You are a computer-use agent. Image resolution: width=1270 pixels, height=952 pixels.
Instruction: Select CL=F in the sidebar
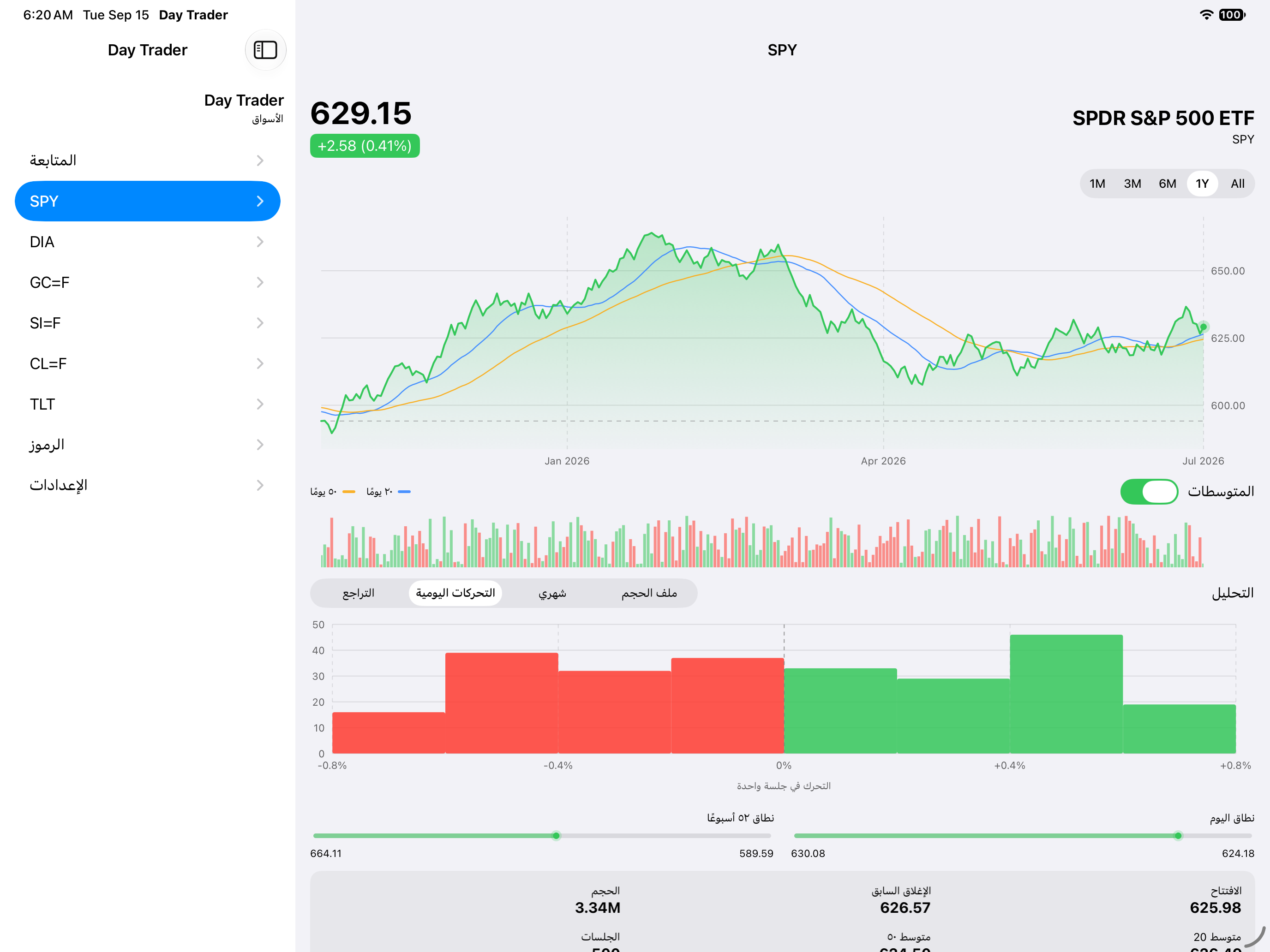(148, 364)
